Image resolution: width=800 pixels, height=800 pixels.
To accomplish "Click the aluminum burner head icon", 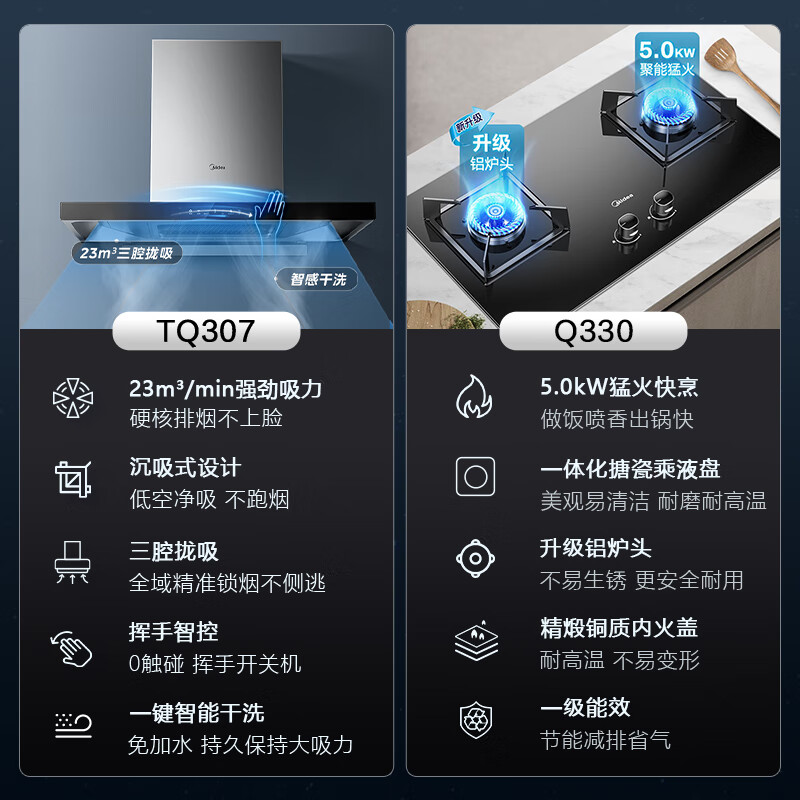I will click(476, 558).
